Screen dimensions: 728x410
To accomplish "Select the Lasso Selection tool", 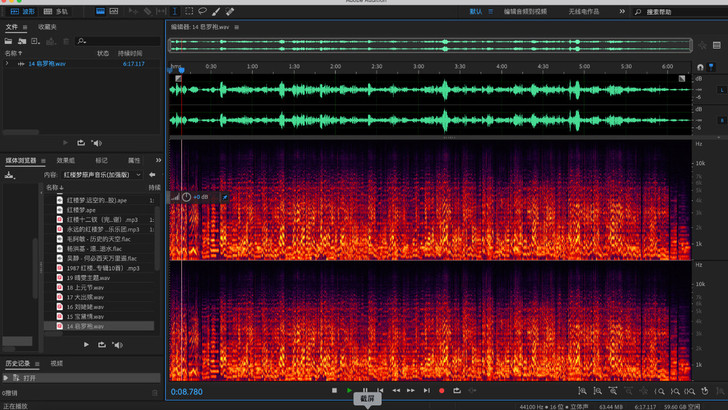I will click(x=203, y=11).
